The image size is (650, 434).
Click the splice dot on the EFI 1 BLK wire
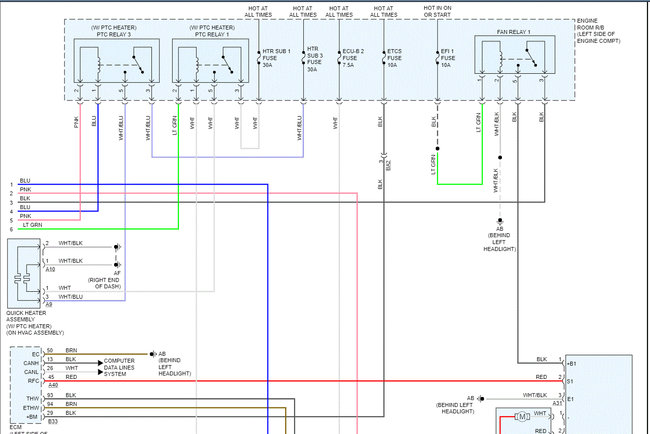(x=437, y=148)
